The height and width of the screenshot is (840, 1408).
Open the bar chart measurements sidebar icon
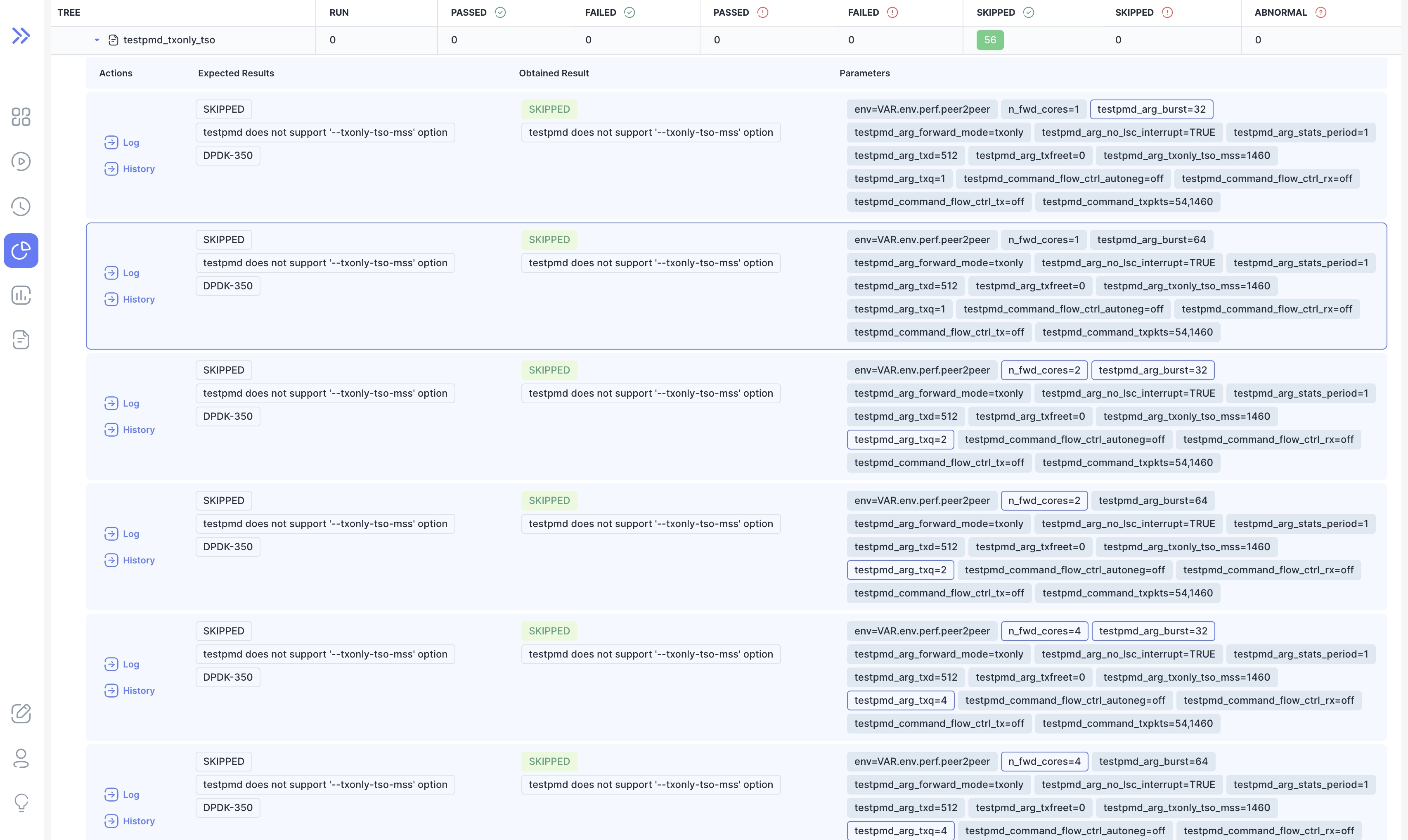(x=21, y=295)
